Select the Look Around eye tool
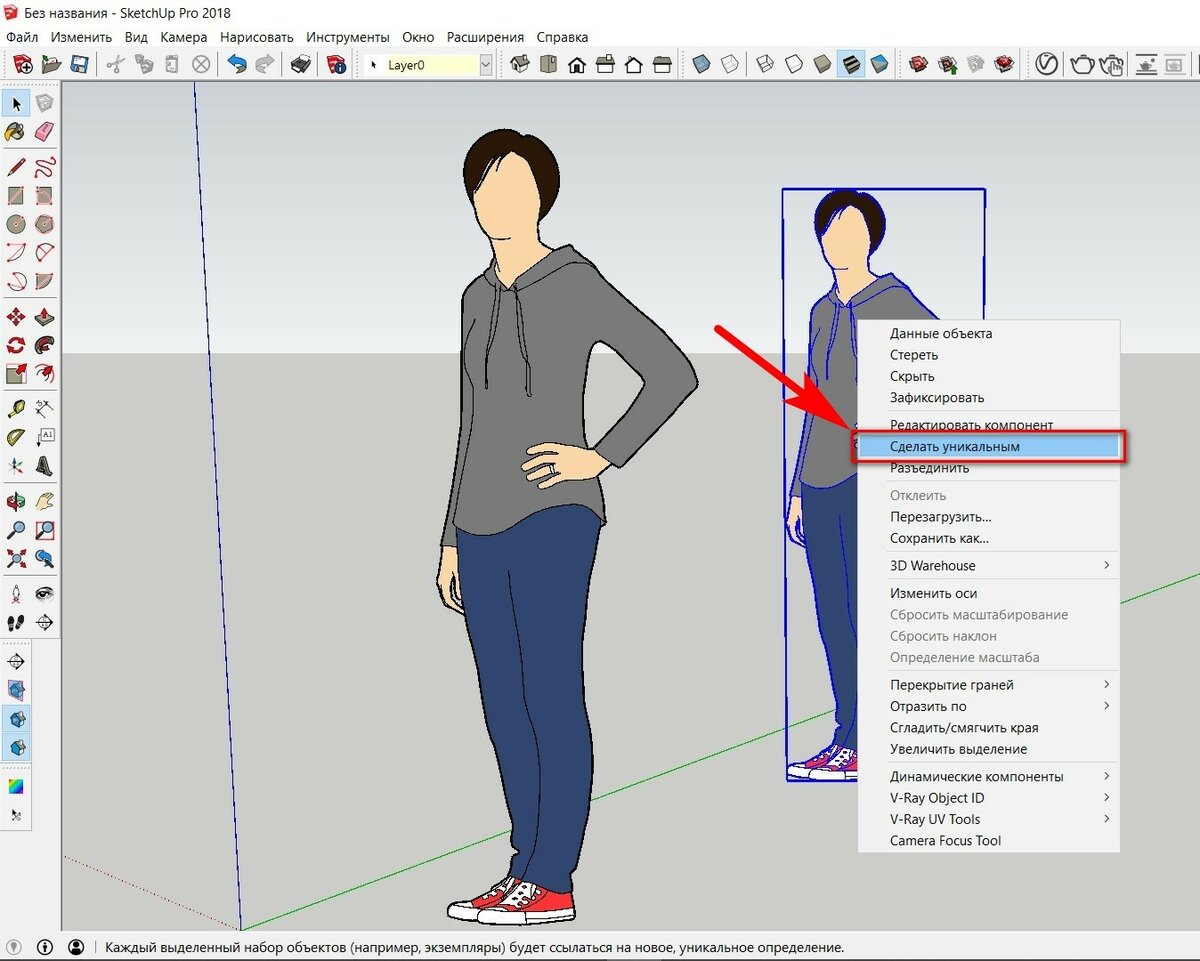This screenshot has height=961, width=1200. tap(45, 593)
